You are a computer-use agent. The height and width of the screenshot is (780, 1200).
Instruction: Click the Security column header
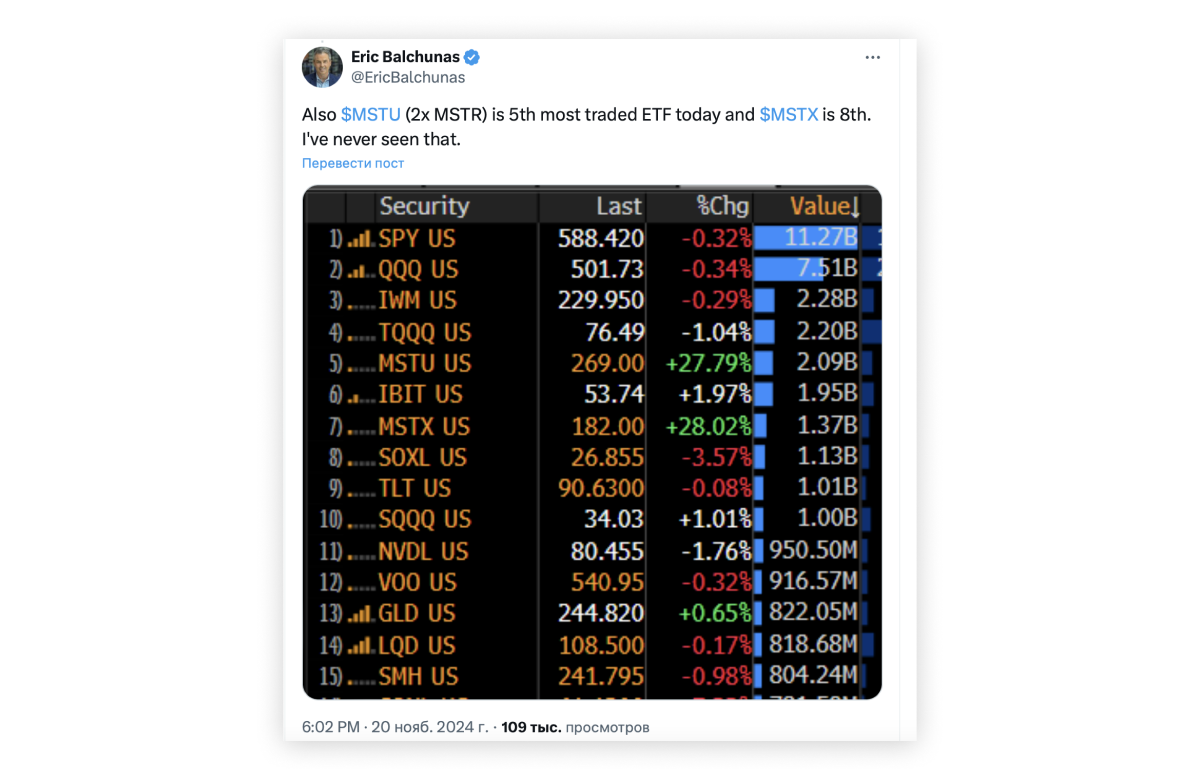coord(424,206)
